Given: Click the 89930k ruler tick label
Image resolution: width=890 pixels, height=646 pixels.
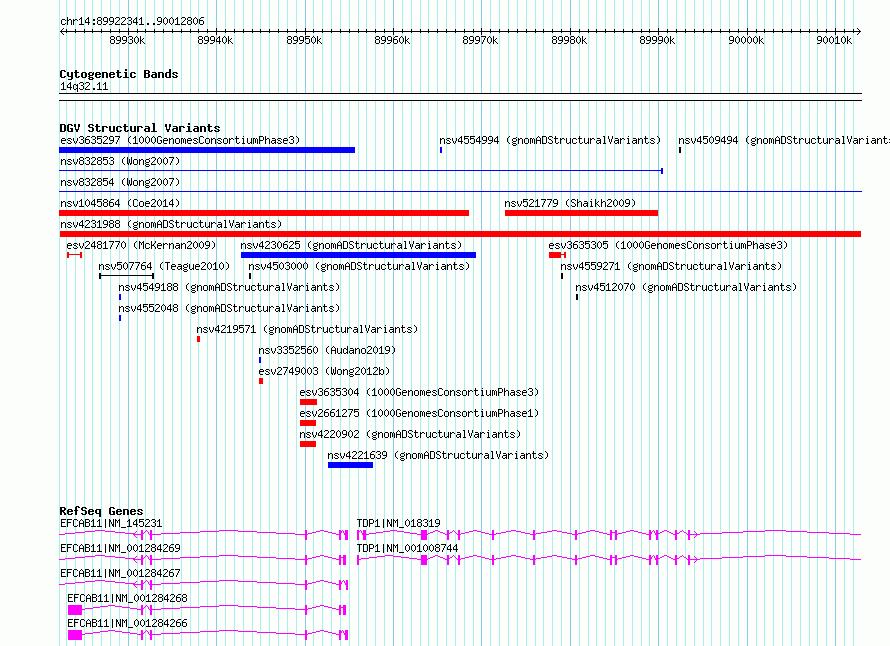Looking at the screenshot, I should (x=127, y=40).
